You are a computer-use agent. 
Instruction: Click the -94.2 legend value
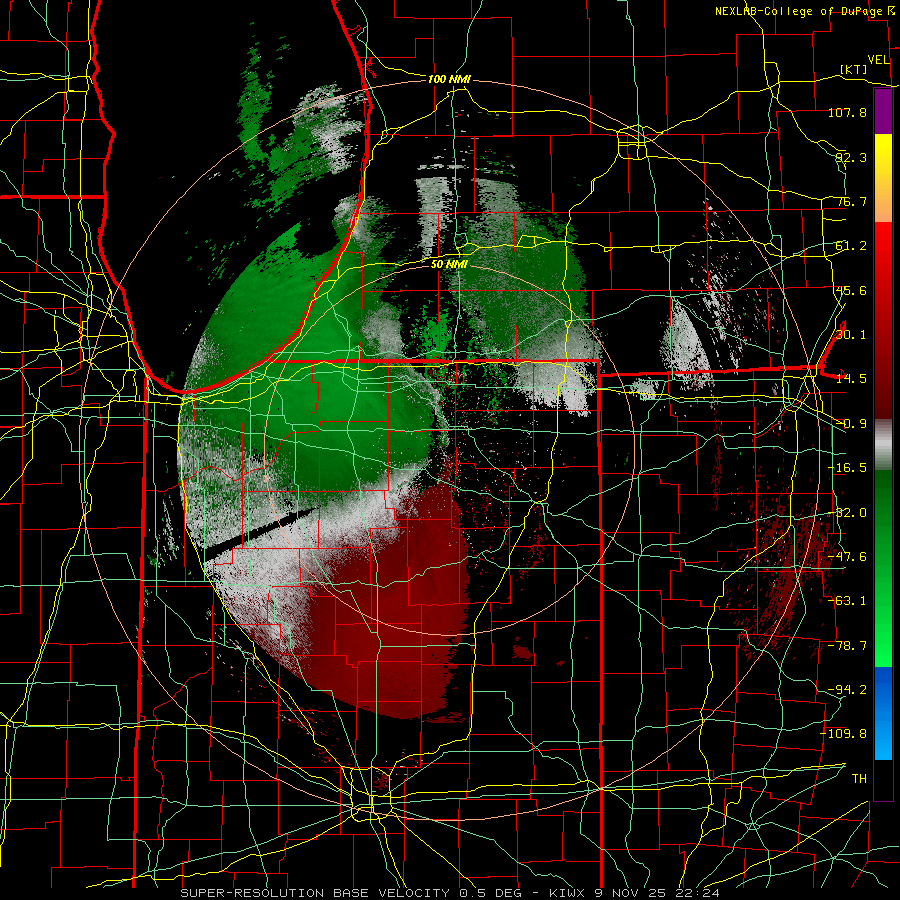pos(847,689)
